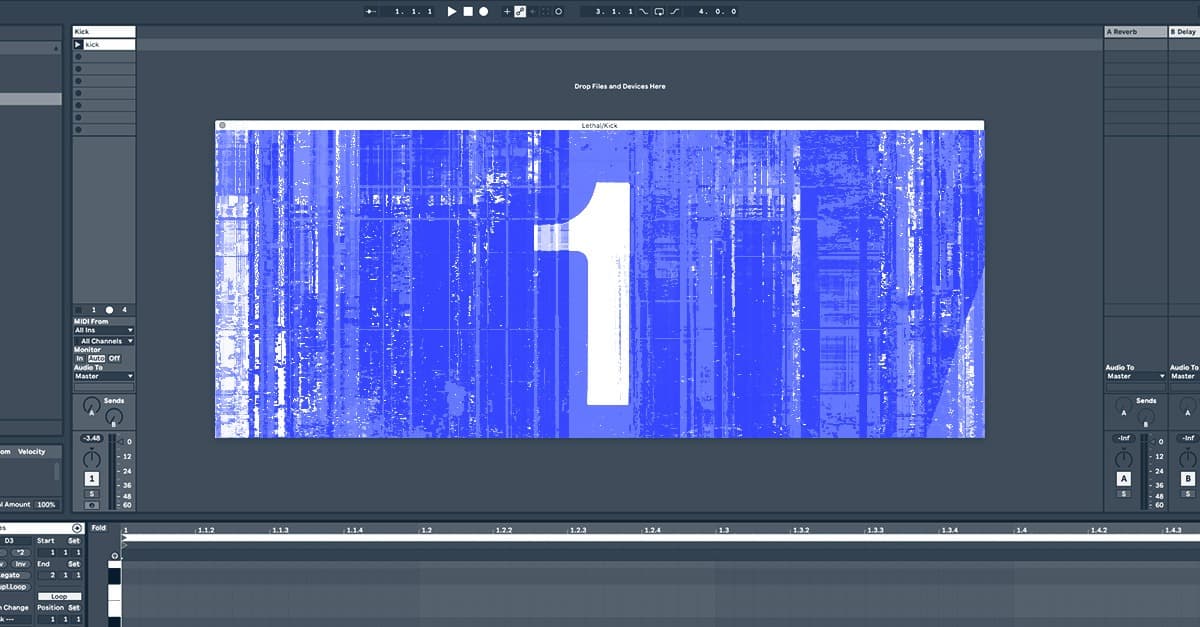
Task: Open the MIDI From All Ins dropdown
Action: point(103,330)
